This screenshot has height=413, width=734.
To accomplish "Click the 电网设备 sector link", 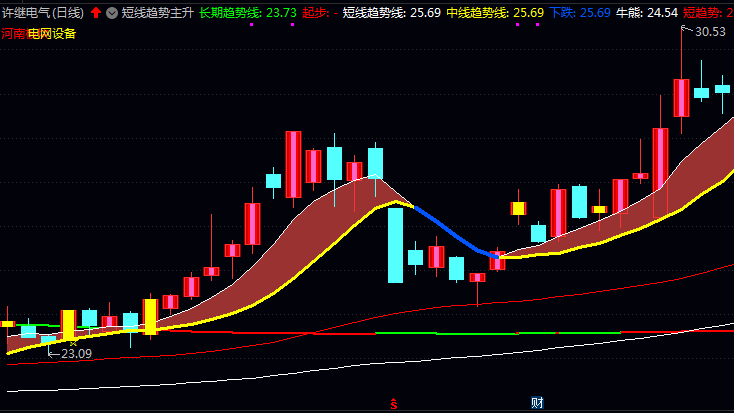I will 52,33.
